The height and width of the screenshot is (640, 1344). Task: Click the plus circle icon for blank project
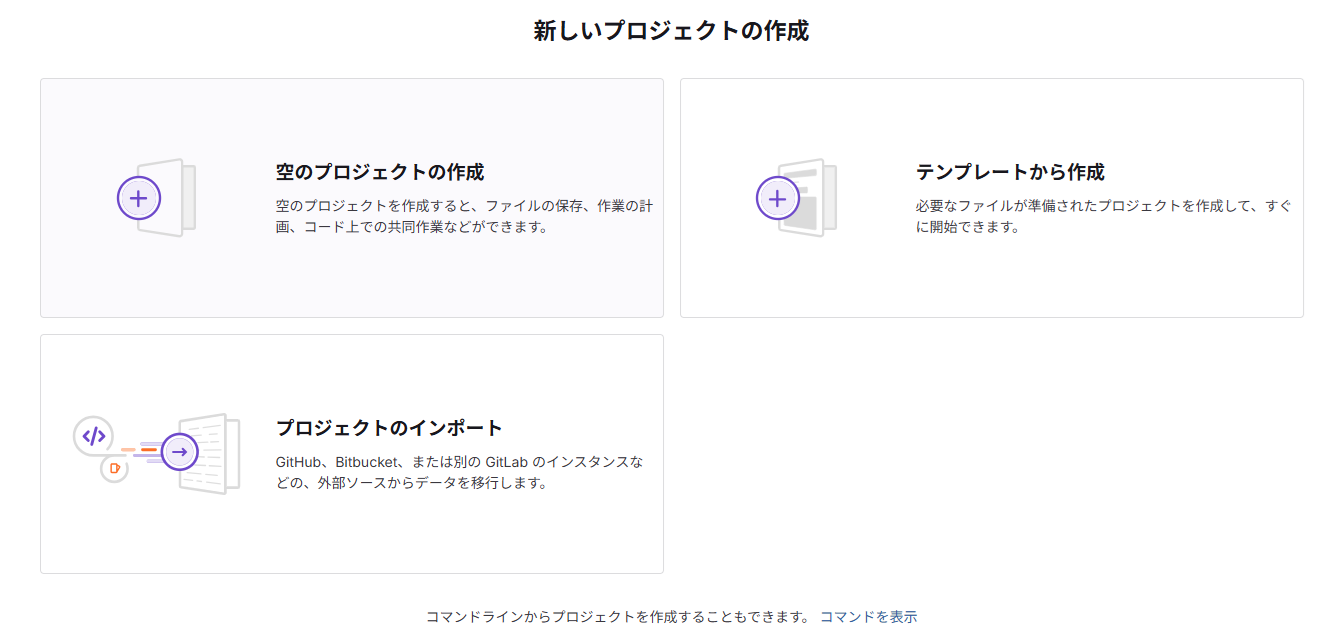139,198
